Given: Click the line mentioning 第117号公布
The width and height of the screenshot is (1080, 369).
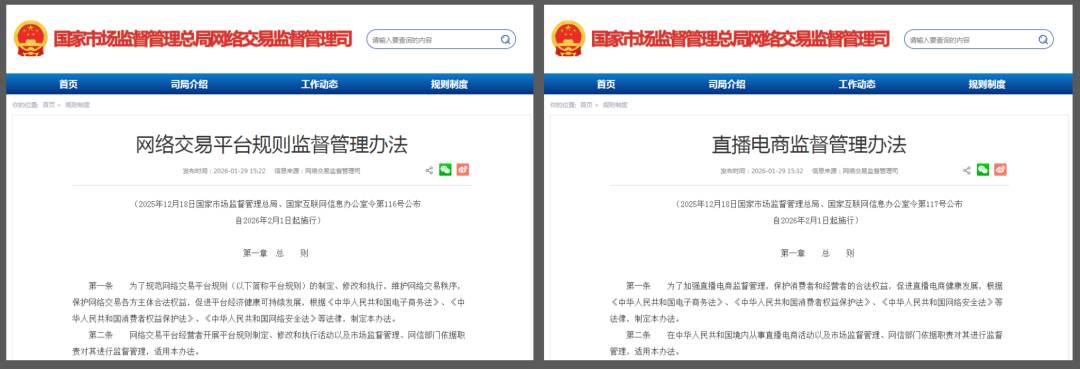Looking at the screenshot, I should pyautogui.click(x=818, y=204).
